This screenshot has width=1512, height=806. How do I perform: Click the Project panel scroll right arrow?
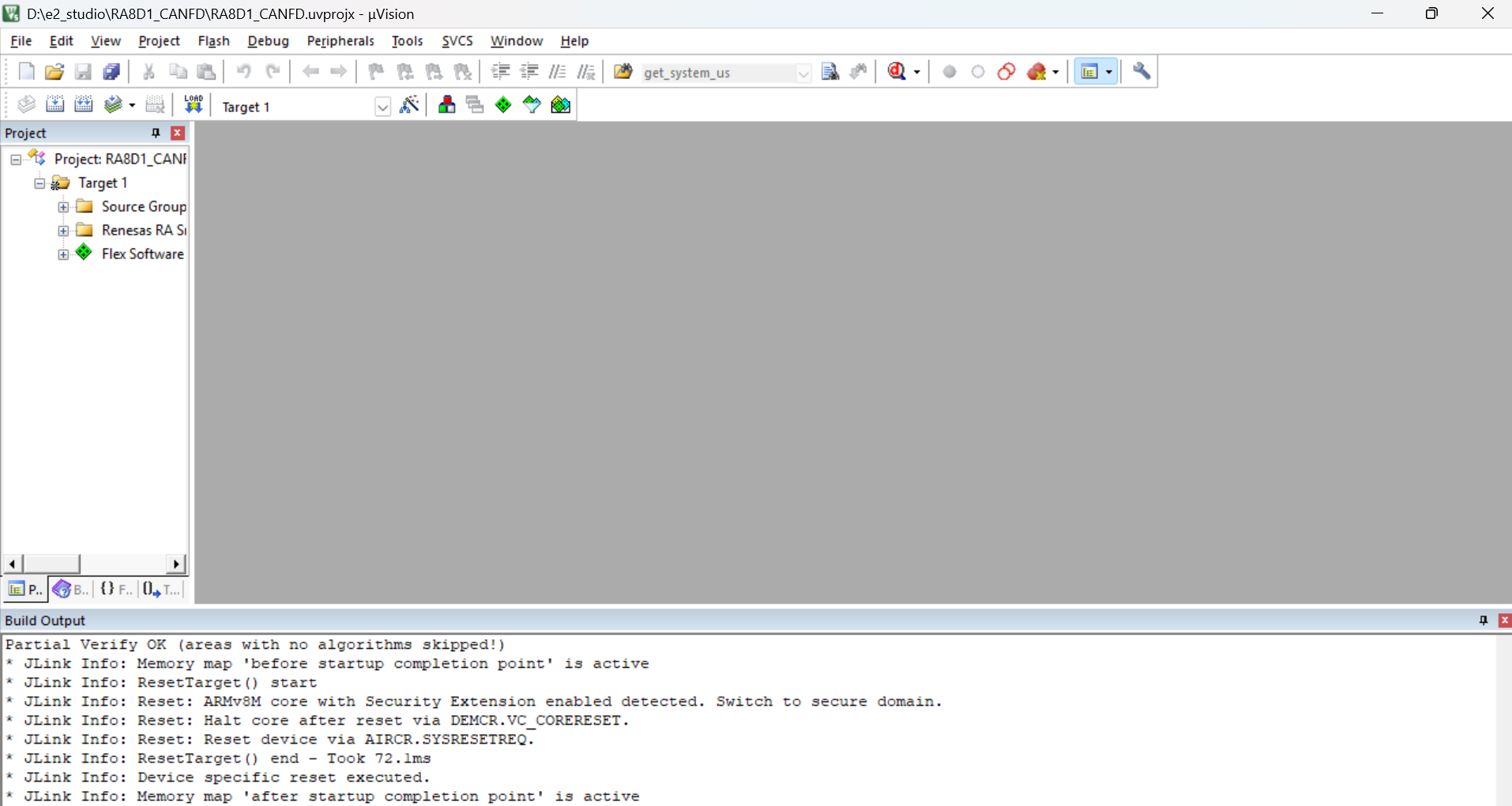click(x=177, y=563)
